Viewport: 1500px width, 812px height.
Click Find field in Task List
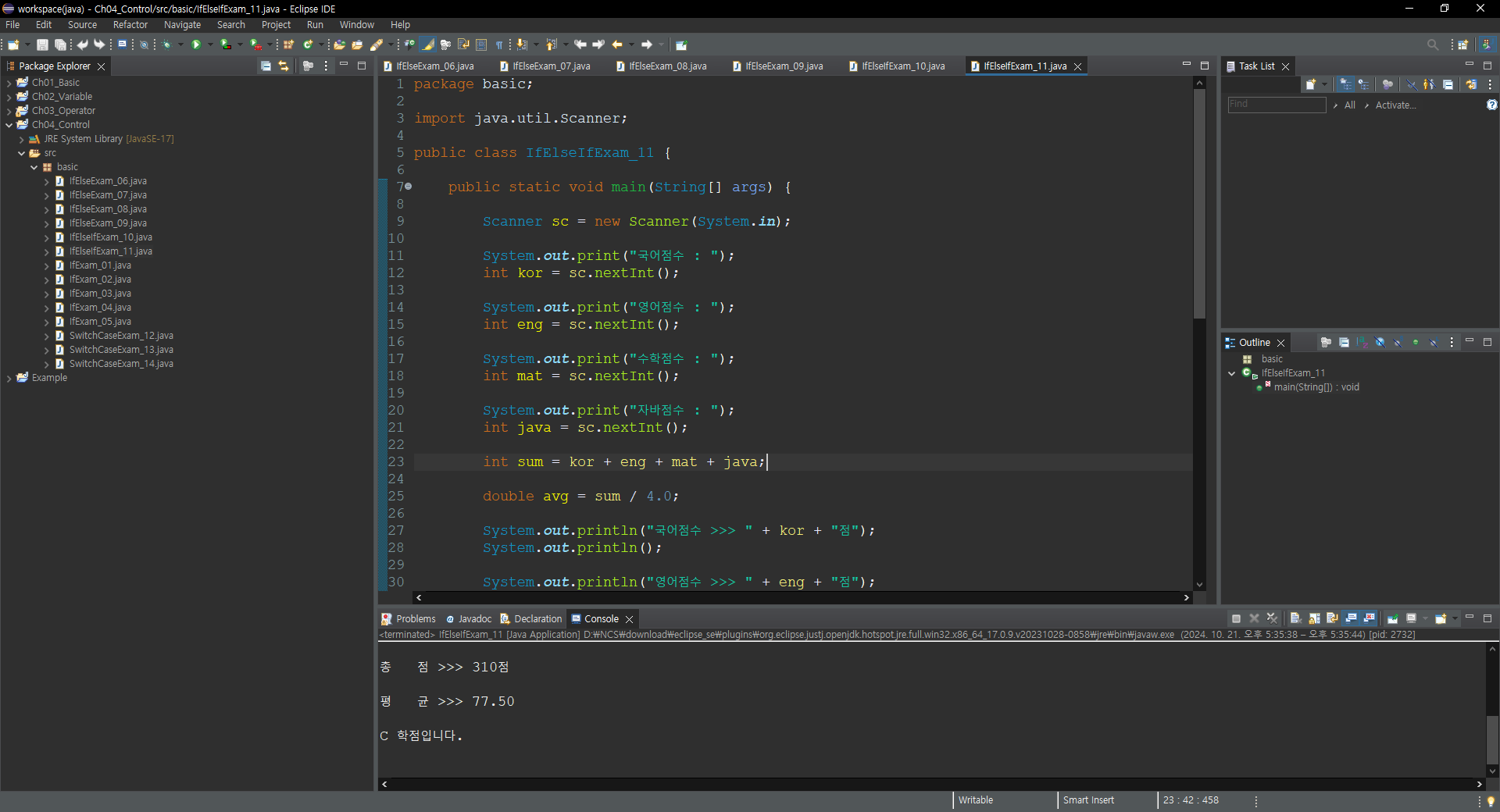point(1277,105)
